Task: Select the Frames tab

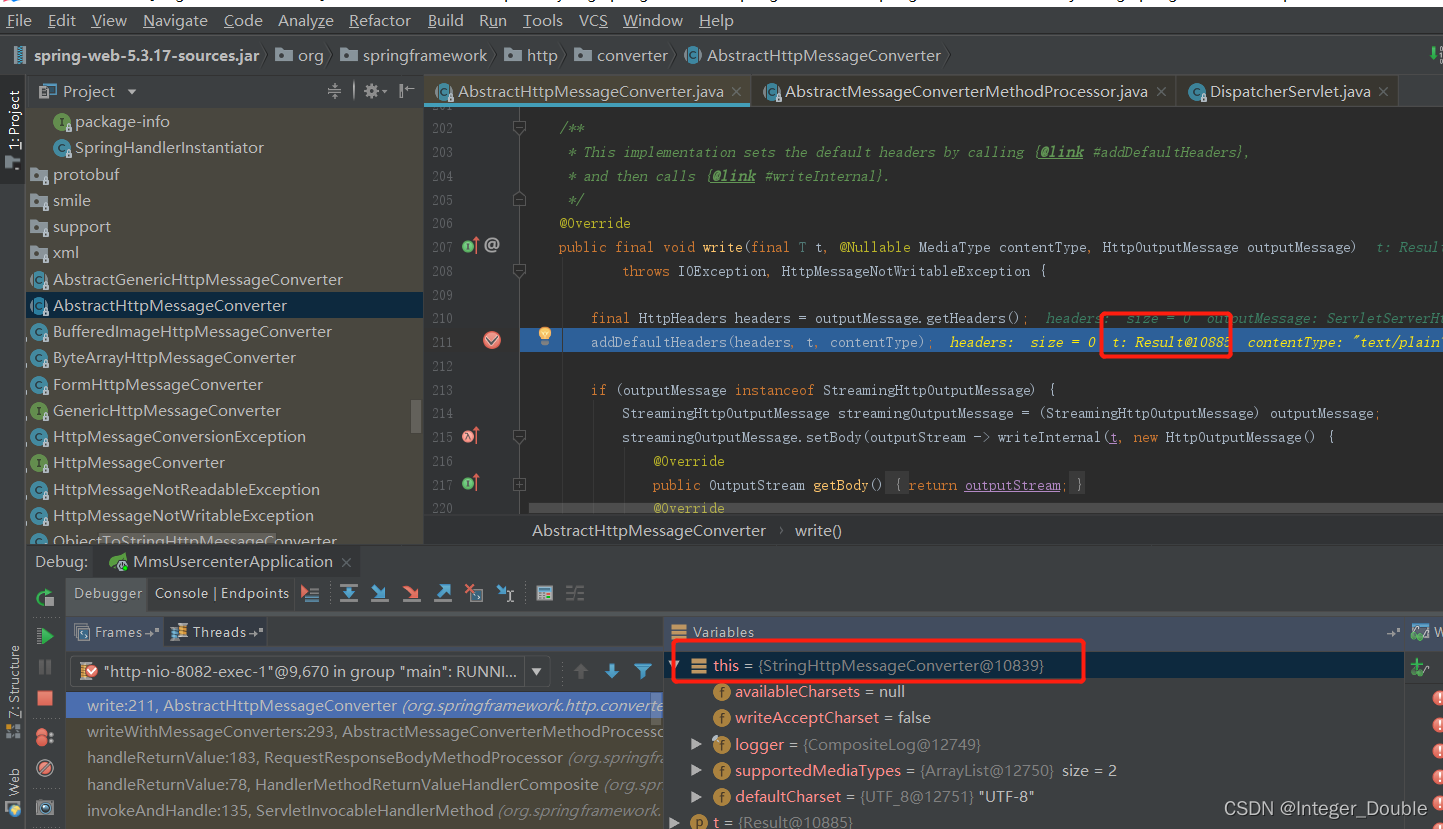Action: pos(118,632)
